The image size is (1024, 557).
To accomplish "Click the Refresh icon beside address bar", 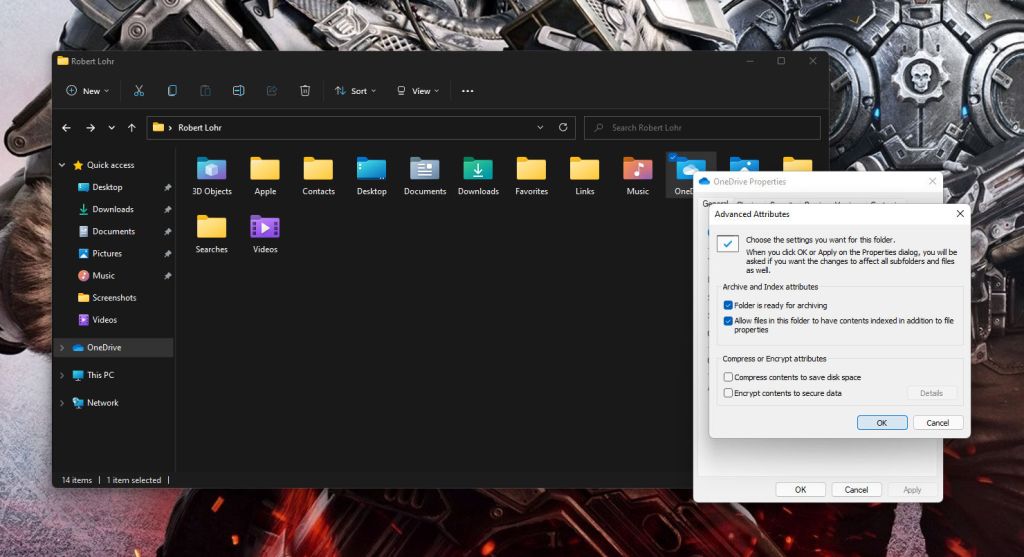I will 563,128.
